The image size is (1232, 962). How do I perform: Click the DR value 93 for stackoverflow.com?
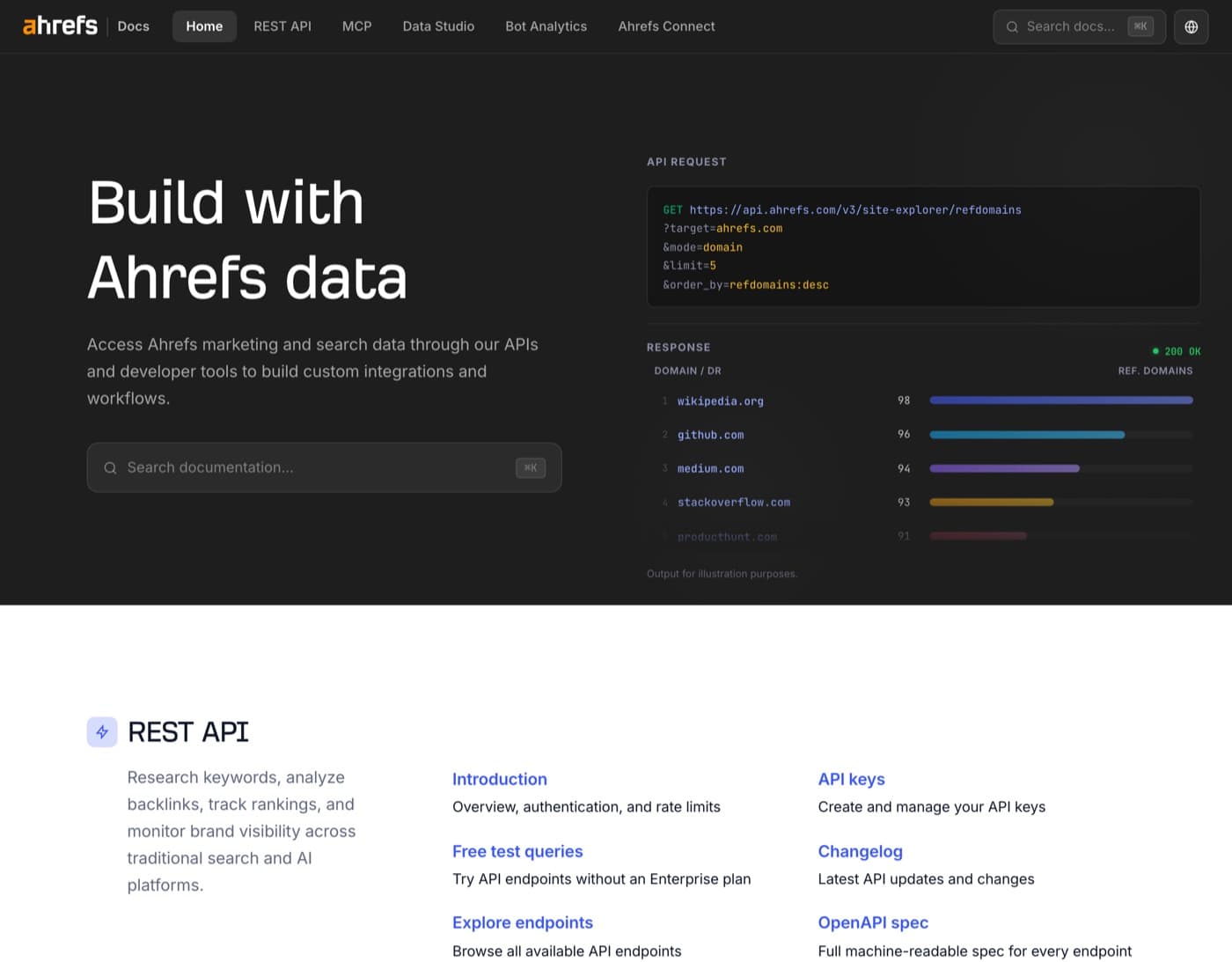[x=904, y=503]
